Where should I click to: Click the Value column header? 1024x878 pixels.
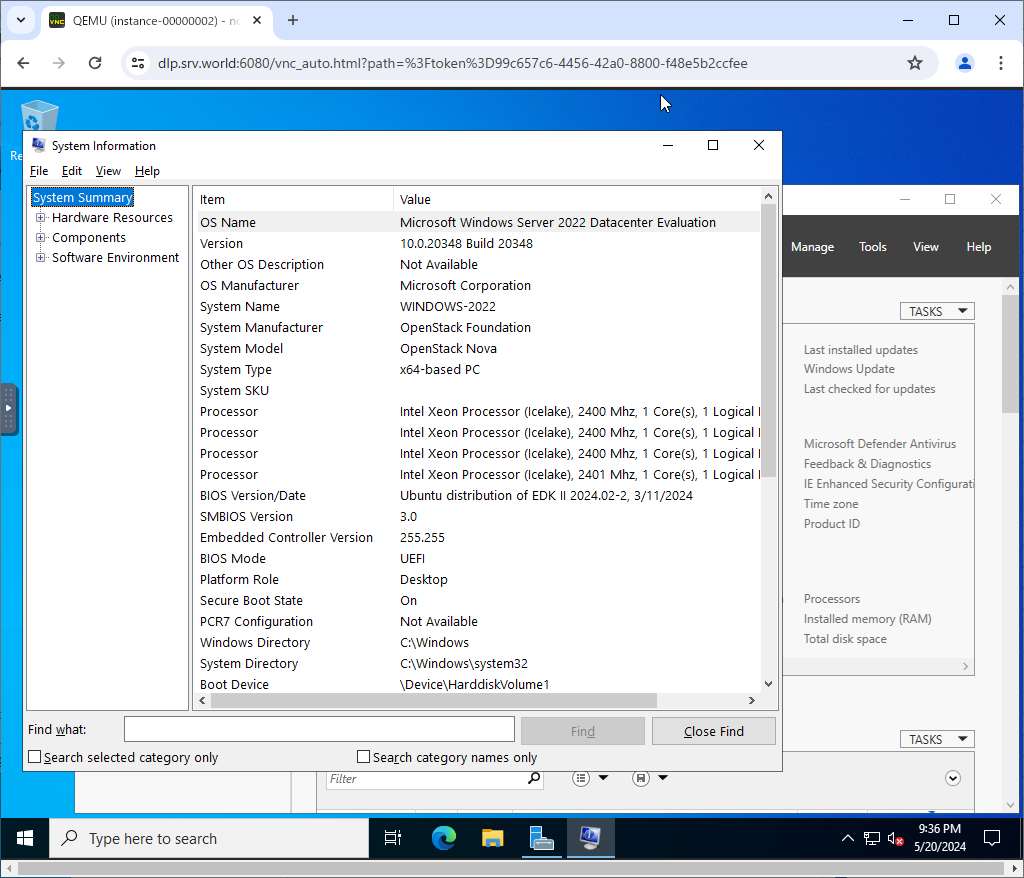tap(577, 199)
